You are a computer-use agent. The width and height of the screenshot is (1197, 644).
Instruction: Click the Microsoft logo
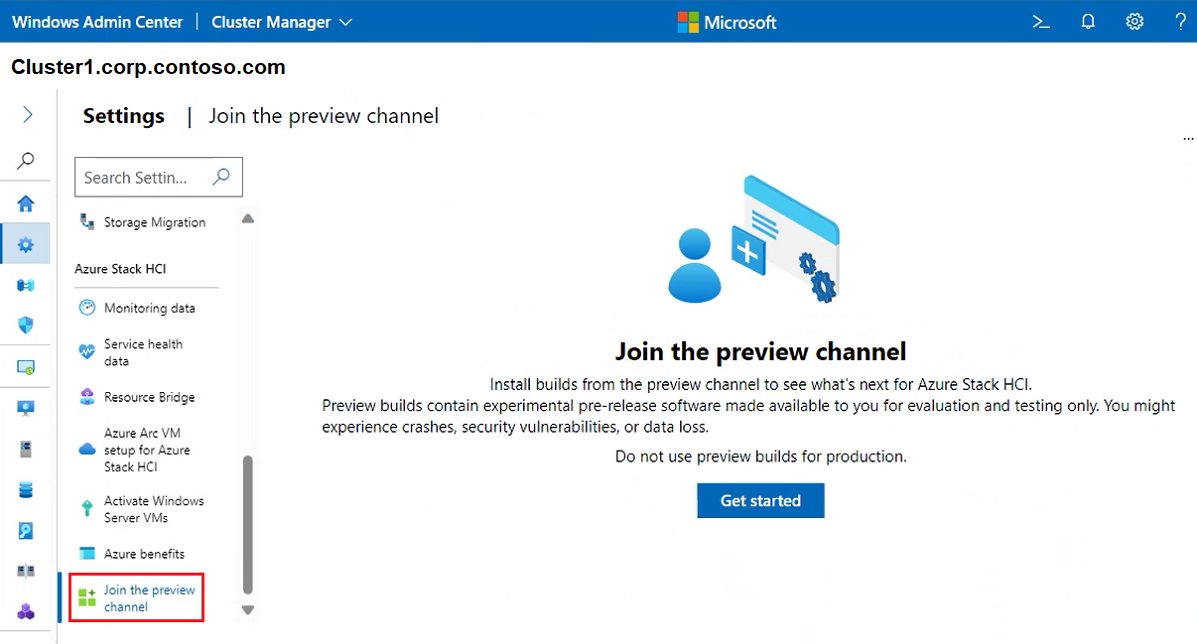[727, 22]
